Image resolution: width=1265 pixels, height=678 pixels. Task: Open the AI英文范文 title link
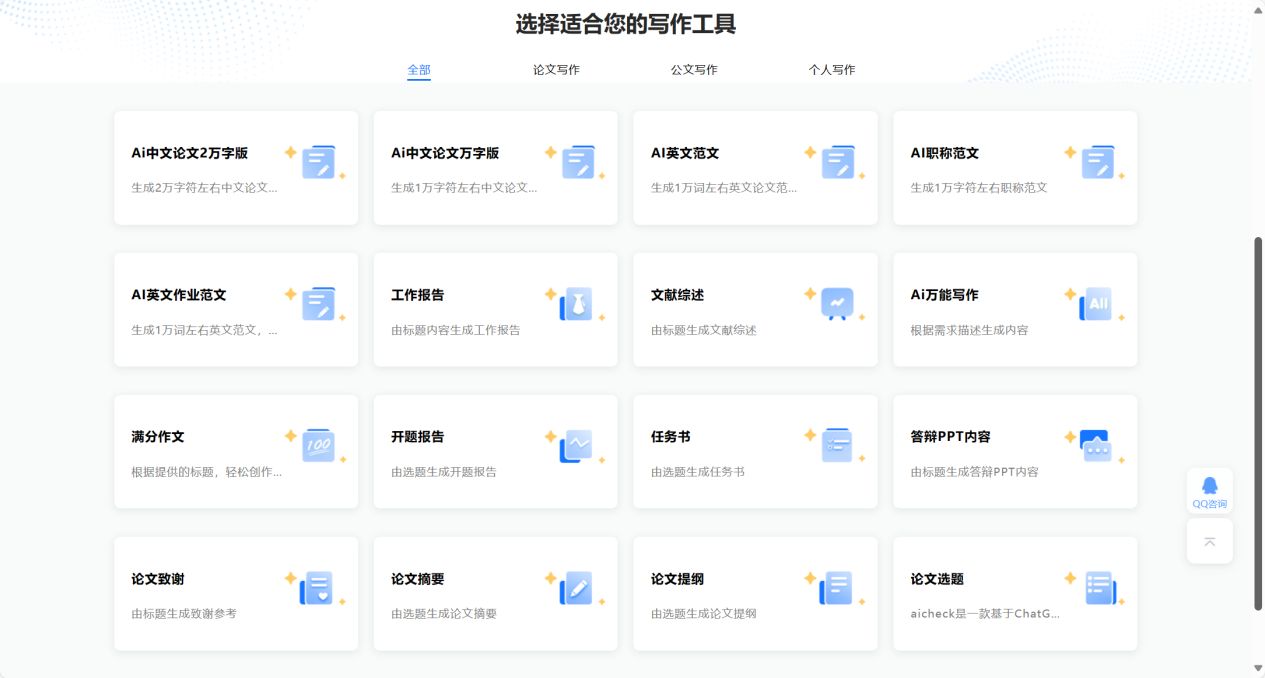[685, 153]
